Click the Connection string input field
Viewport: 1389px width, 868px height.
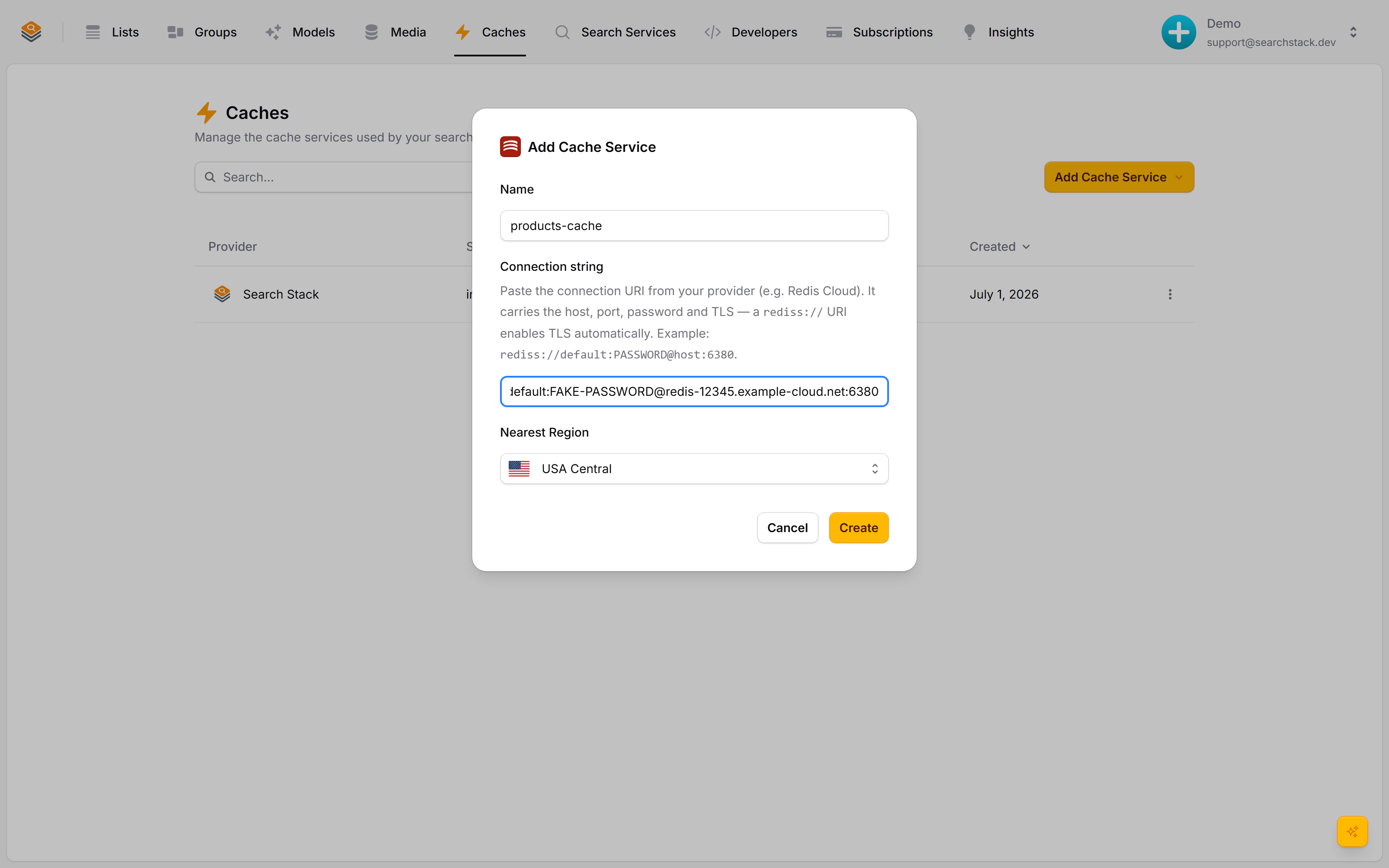point(694,391)
